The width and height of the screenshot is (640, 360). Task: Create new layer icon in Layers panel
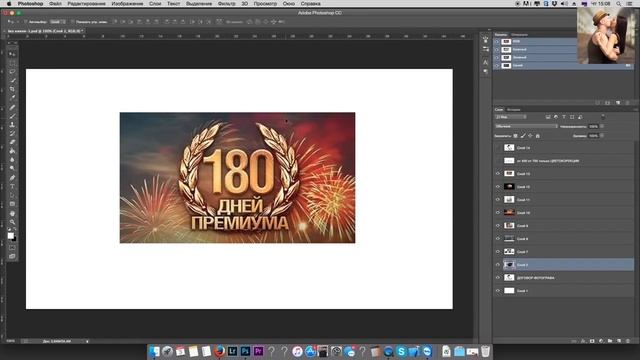(619, 341)
